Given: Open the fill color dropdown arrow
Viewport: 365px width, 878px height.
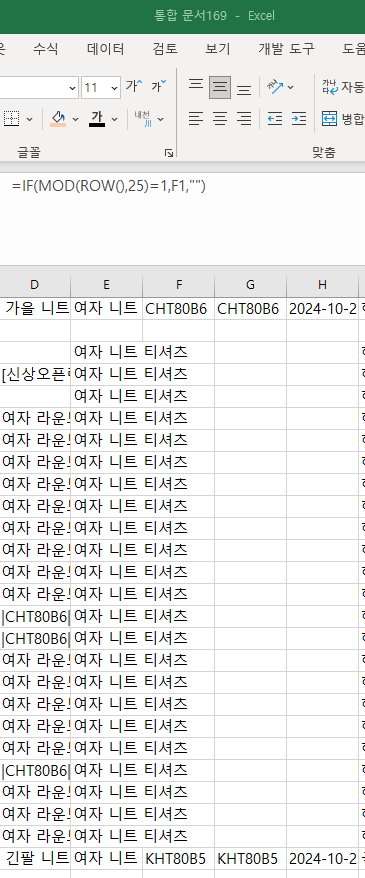Looking at the screenshot, I should point(76,119).
